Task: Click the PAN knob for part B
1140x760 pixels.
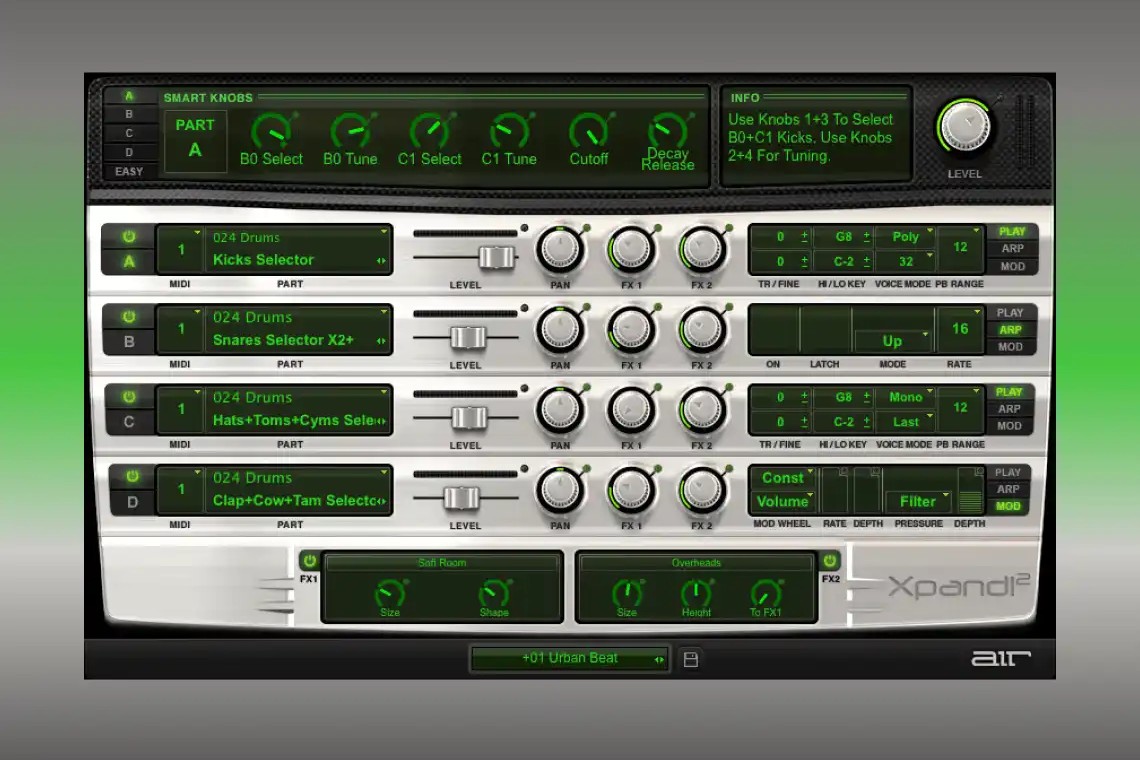Action: (560, 330)
